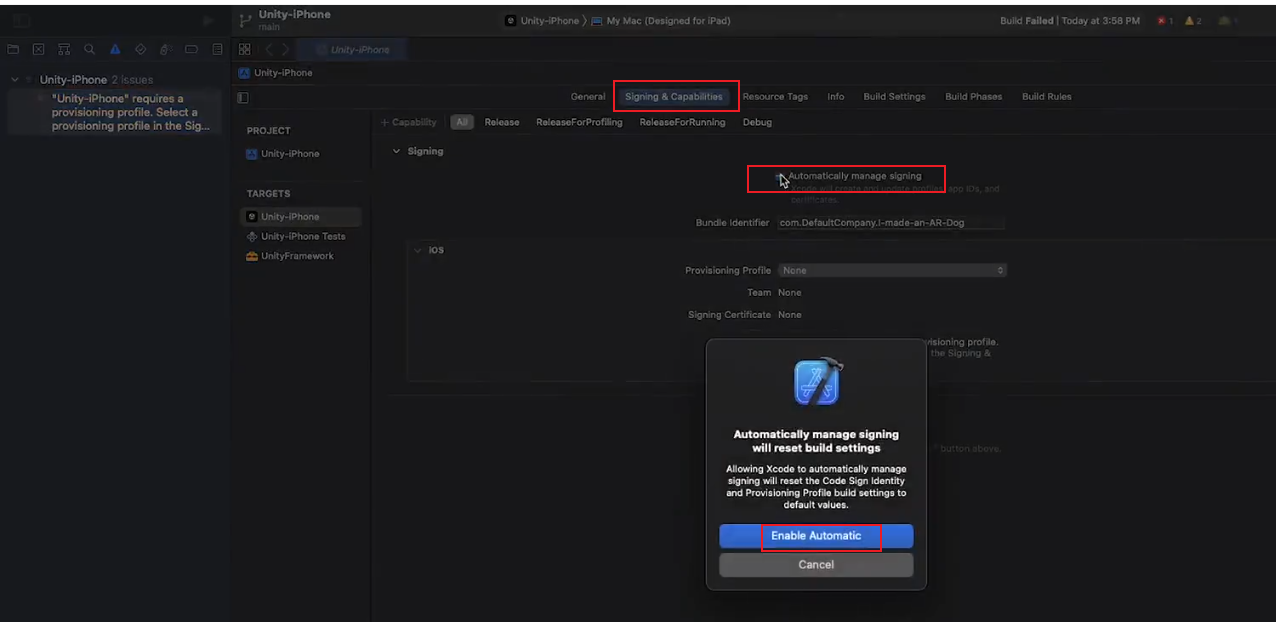Select the Release configuration filter

pos(502,122)
